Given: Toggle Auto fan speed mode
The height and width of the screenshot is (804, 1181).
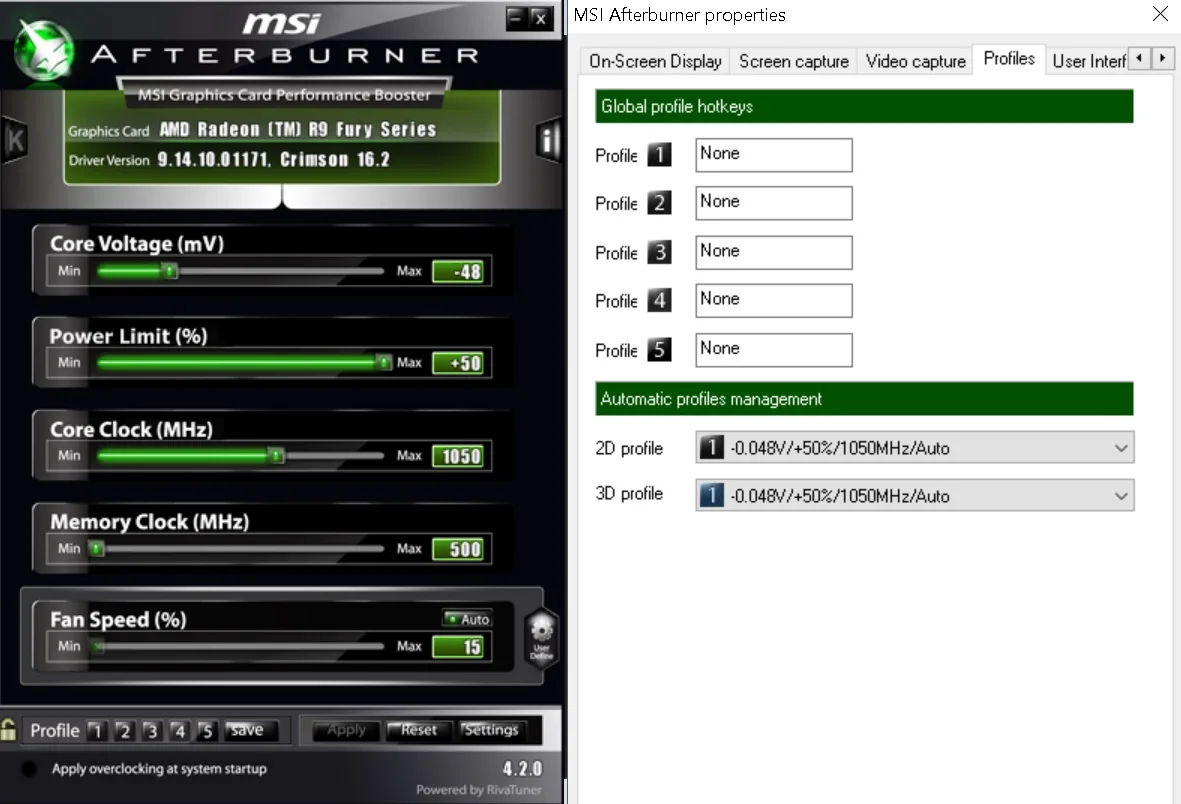Looking at the screenshot, I should click(x=467, y=619).
